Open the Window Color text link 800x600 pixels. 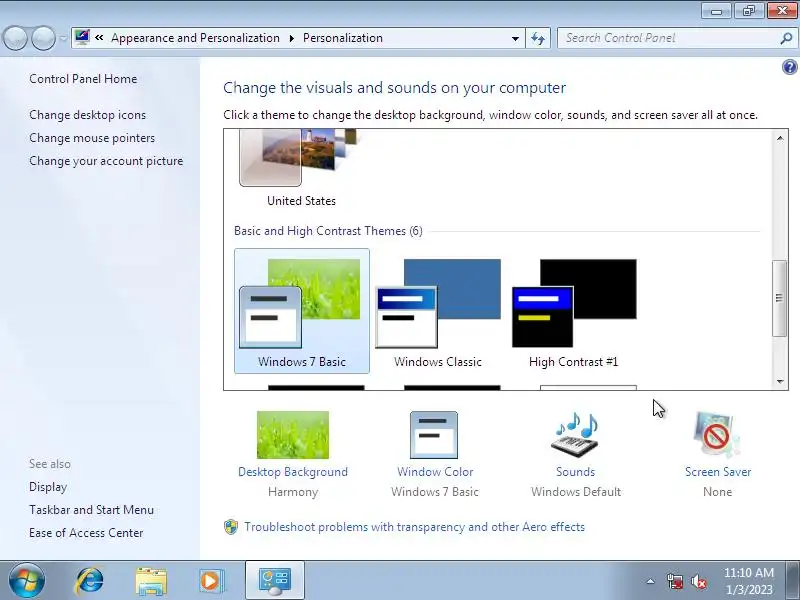pos(435,472)
